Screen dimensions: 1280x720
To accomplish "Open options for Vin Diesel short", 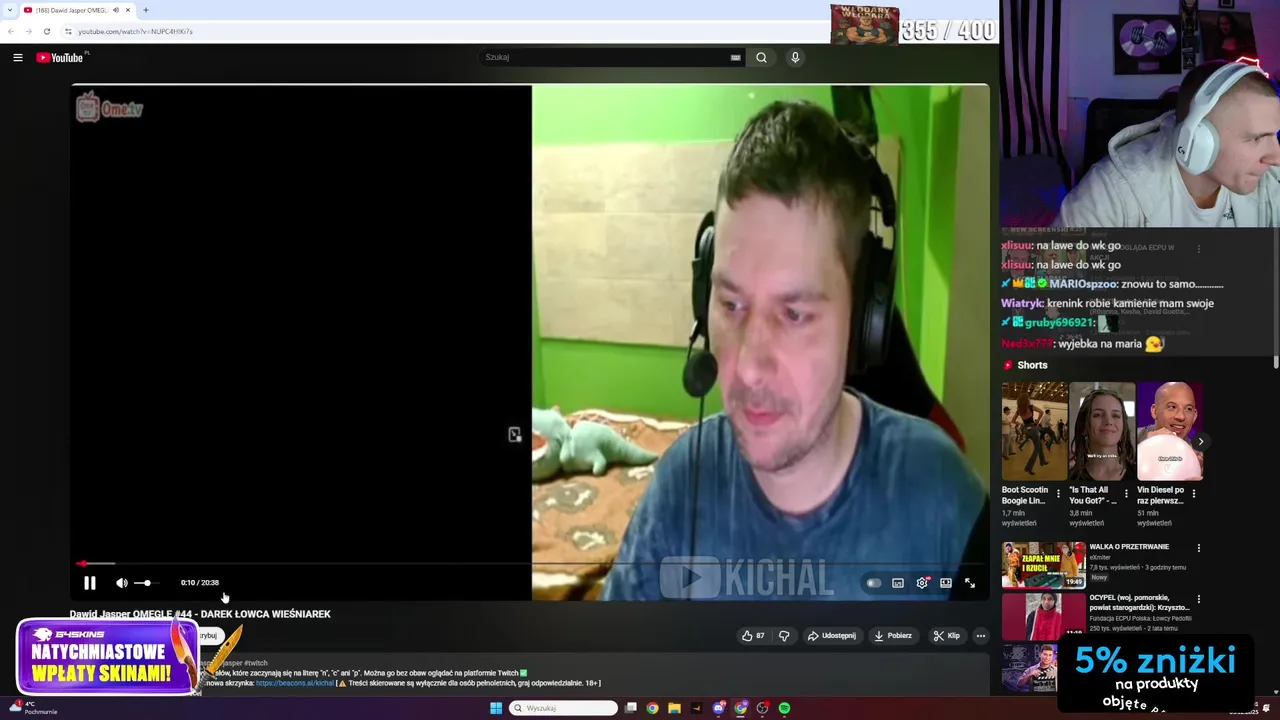I will [1194, 493].
